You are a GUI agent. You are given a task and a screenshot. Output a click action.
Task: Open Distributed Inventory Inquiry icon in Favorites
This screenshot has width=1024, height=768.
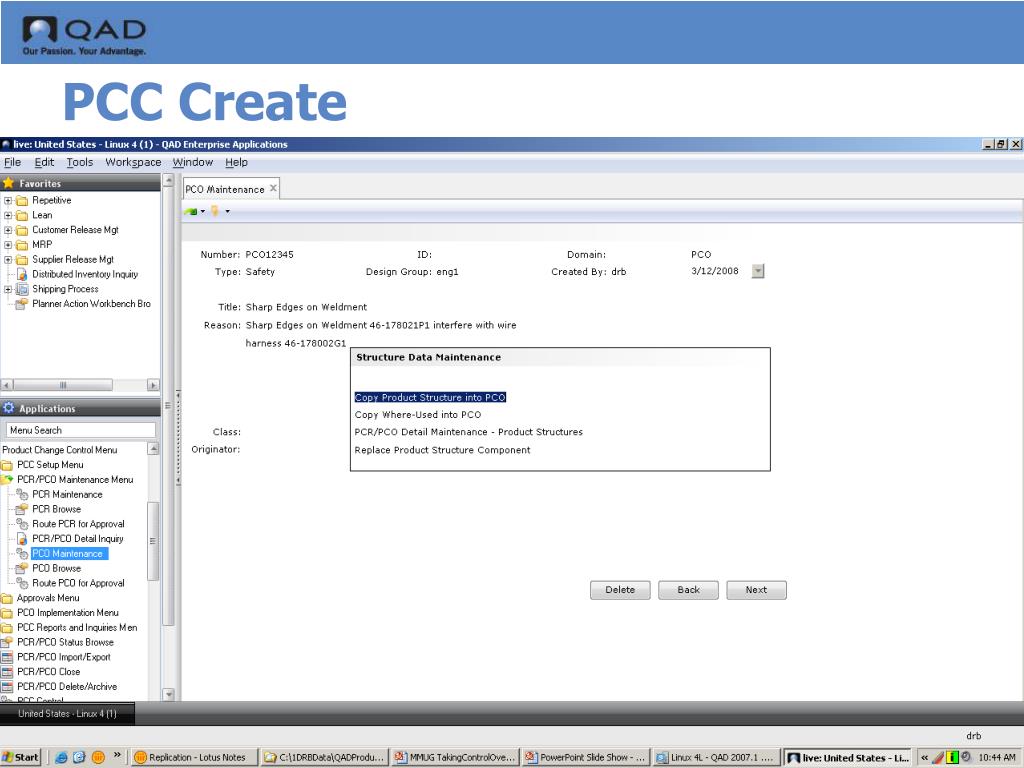tap(22, 274)
